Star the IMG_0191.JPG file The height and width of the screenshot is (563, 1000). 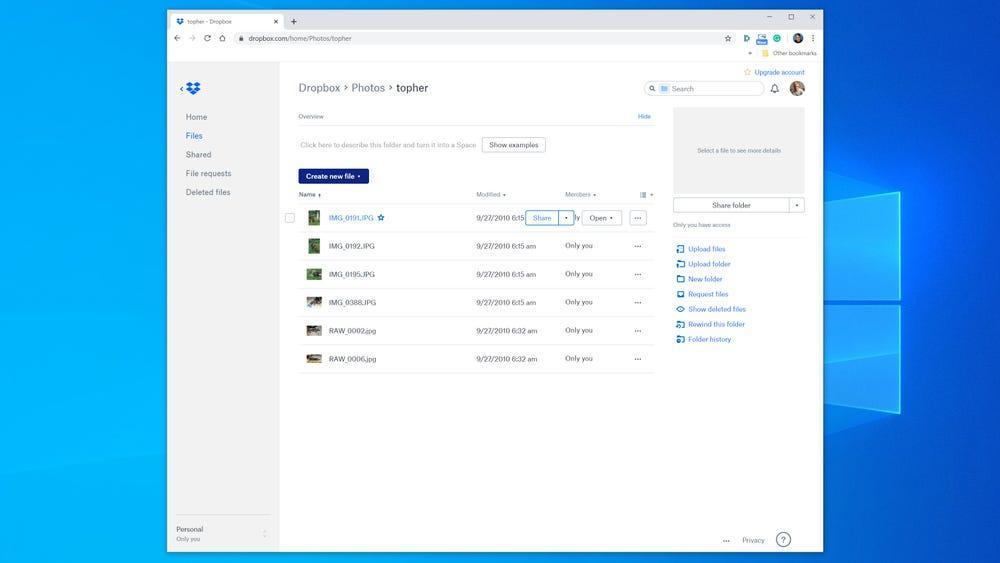pos(381,217)
